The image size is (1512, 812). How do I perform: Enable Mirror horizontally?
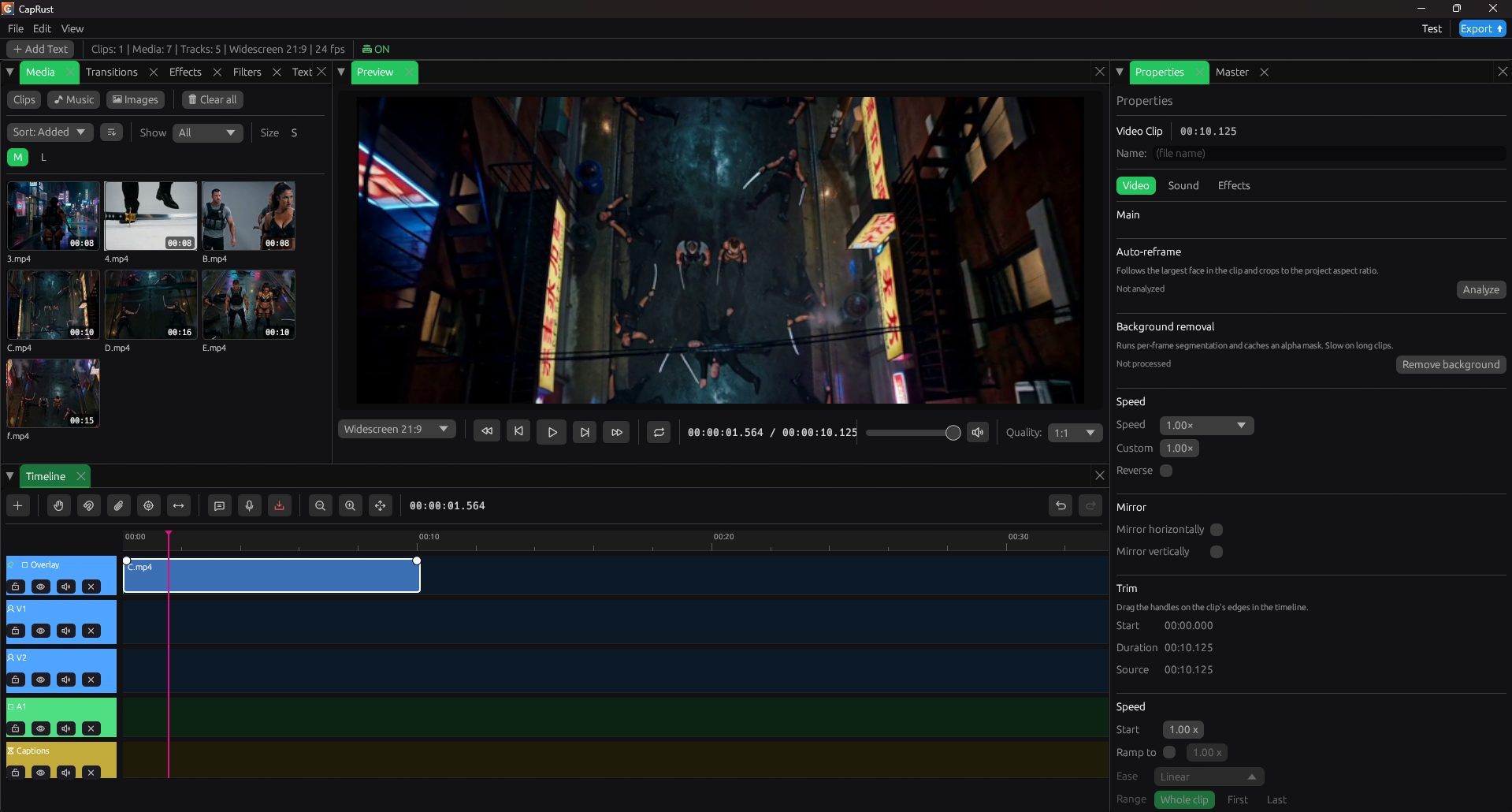(x=1217, y=530)
